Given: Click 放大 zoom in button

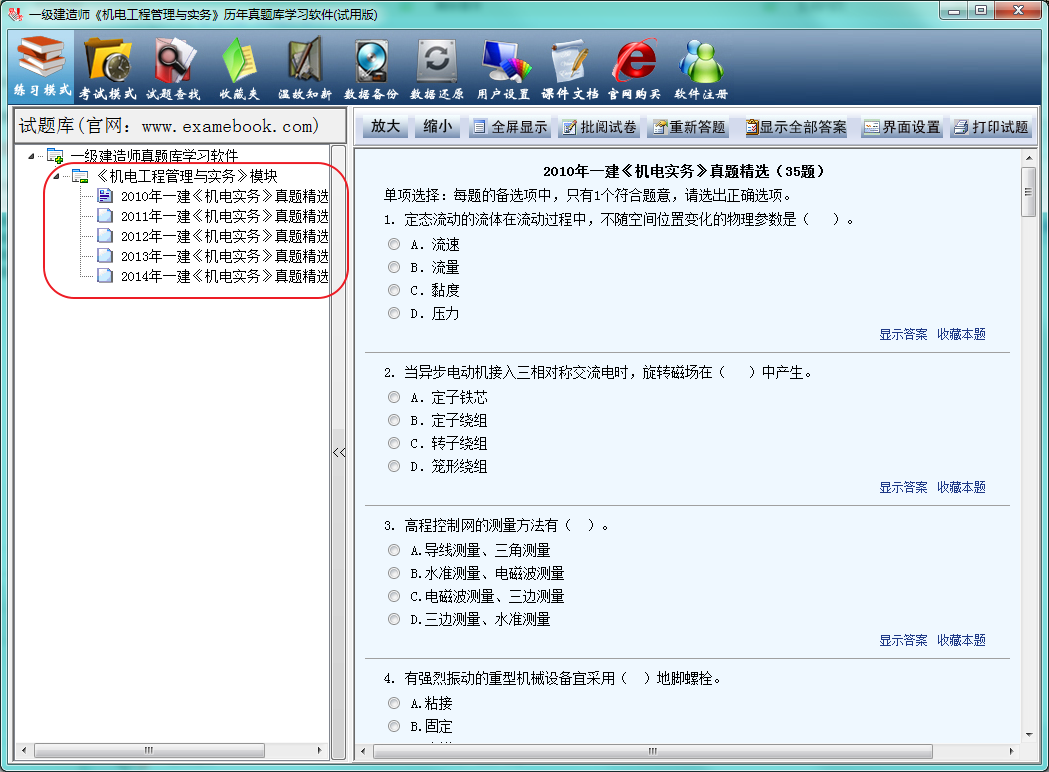Looking at the screenshot, I should pos(385,126).
